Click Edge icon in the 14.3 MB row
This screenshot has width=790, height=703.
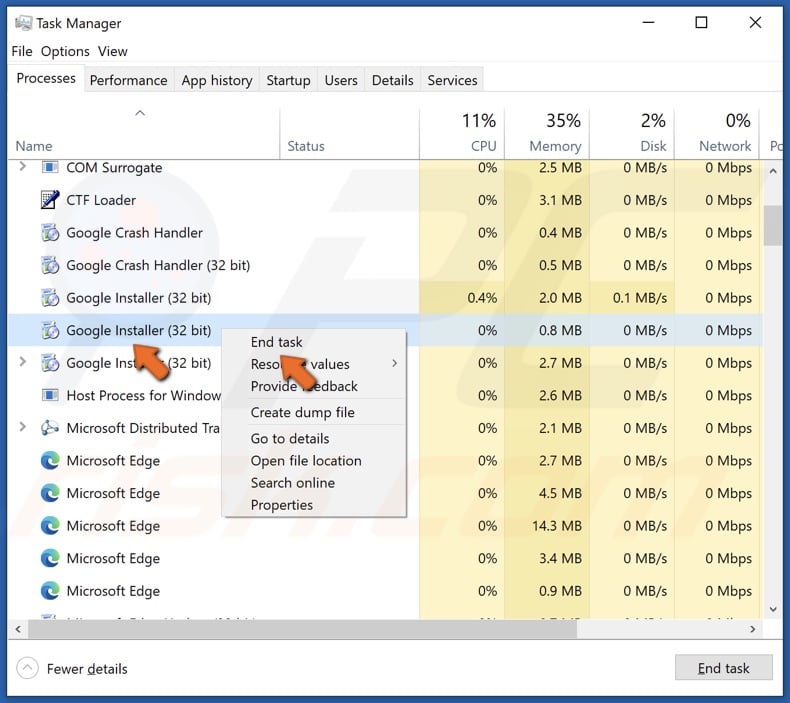[x=49, y=526]
